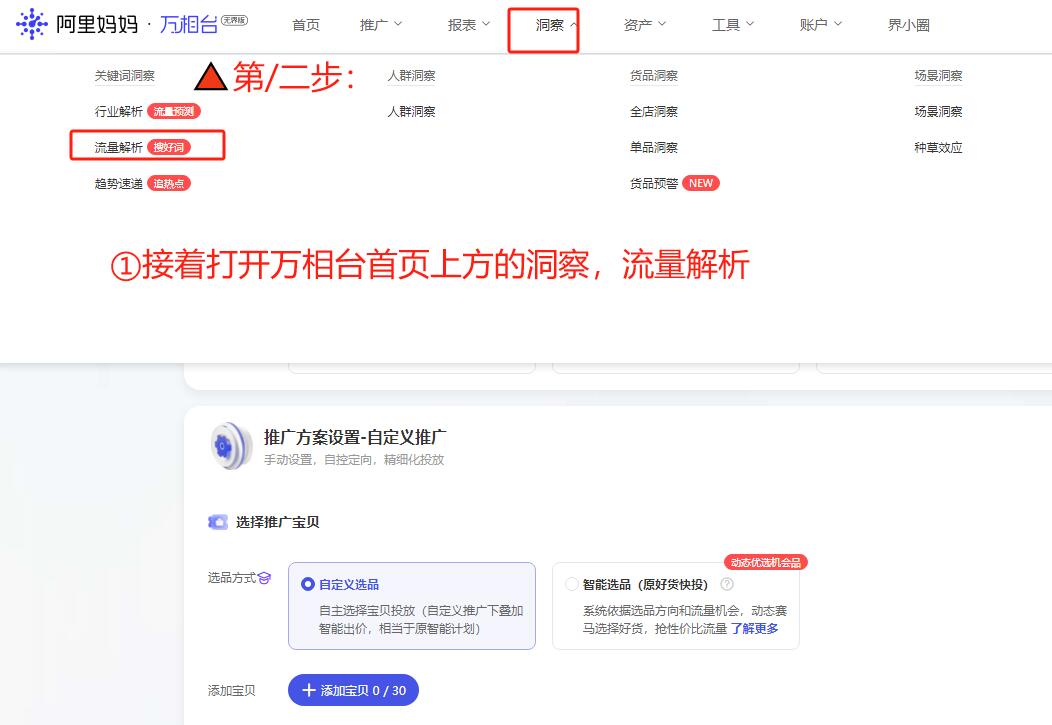This screenshot has height=725, width=1052.
Task: Click the 选择推广宝贝 section label
Action: pos(277,522)
